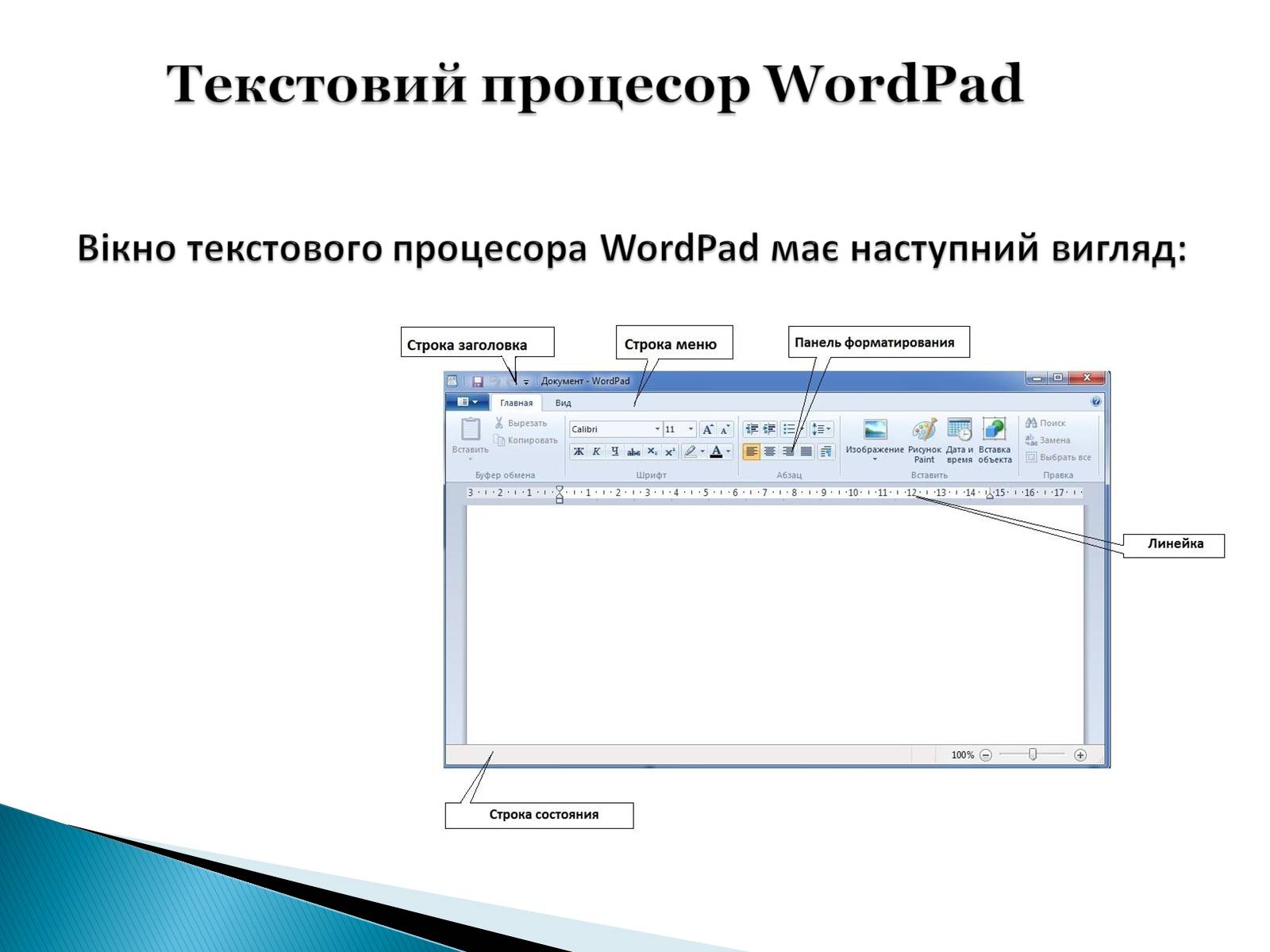Image resolution: width=1270 pixels, height=952 pixels.
Task: Click the Increase Indent icon
Action: coord(769,429)
